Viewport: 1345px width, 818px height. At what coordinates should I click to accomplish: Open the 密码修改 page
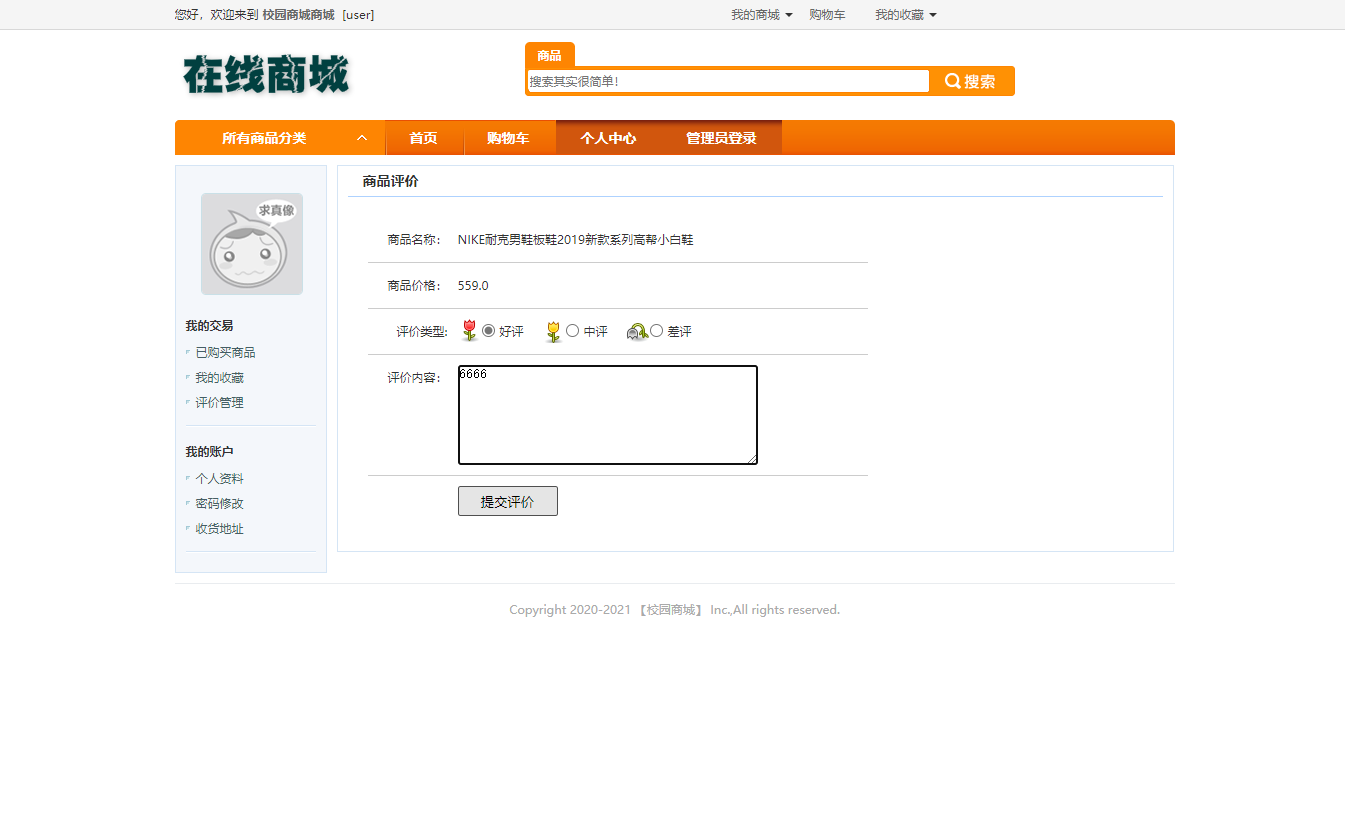(218, 503)
